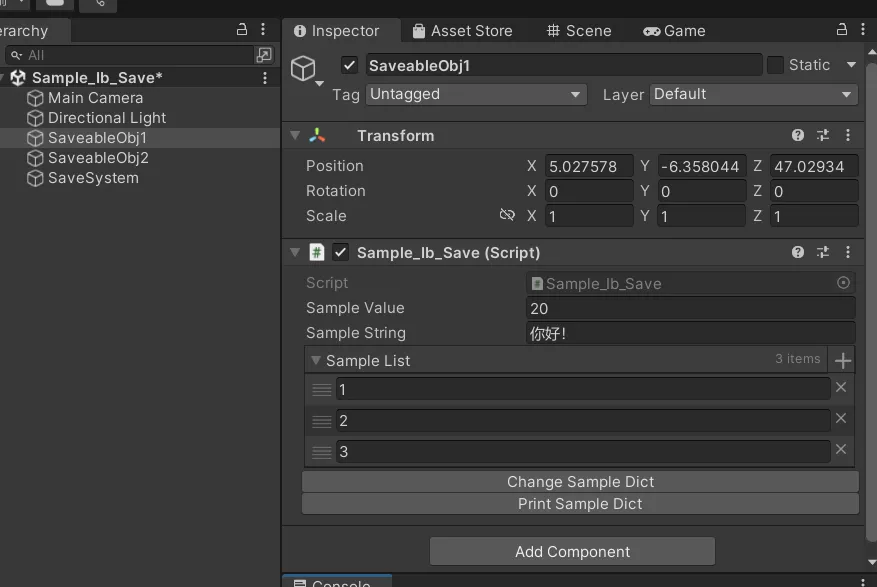Click the Hierarchy search magnifier icon

click(16, 55)
